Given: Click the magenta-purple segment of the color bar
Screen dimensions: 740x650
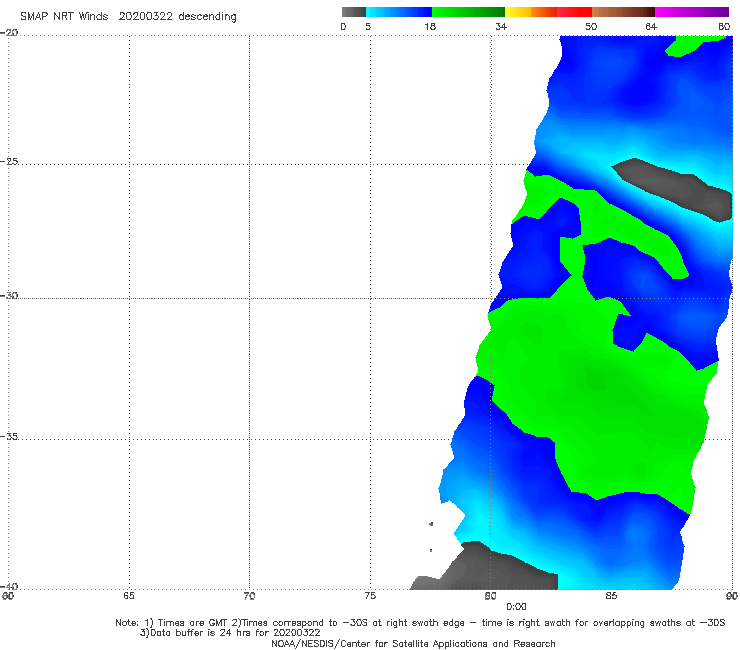Looking at the screenshot, I should (x=692, y=12).
